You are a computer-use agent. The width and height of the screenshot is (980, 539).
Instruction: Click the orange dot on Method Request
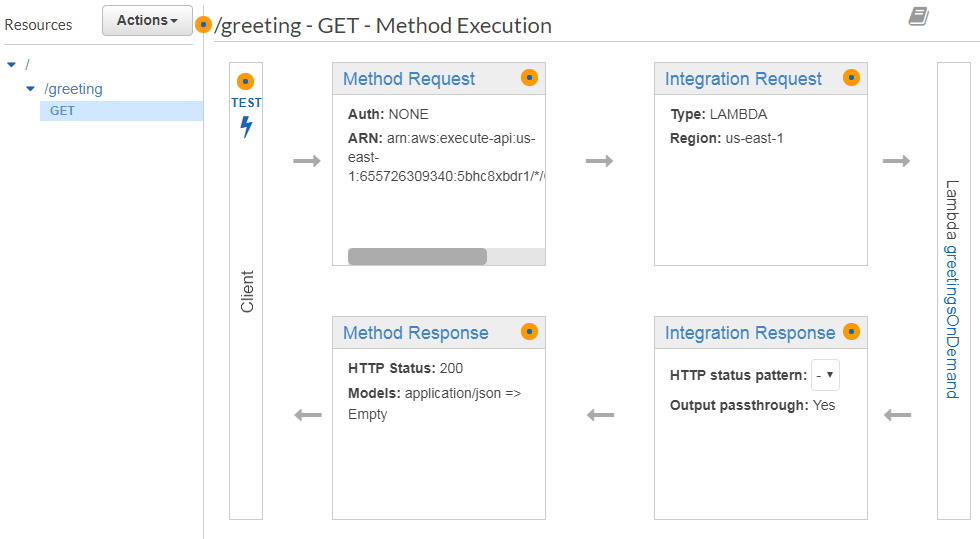point(529,77)
